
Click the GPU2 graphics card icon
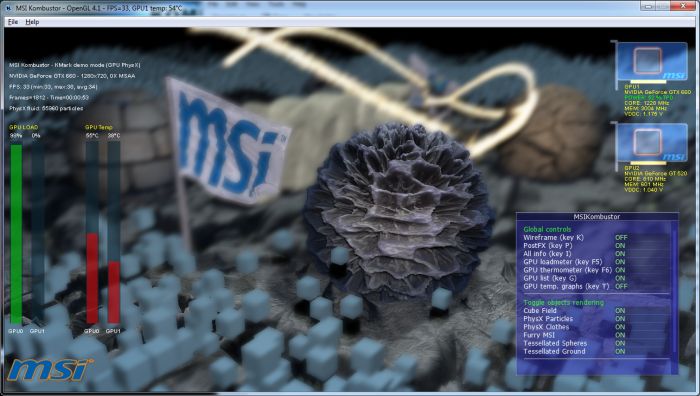[x=651, y=144]
